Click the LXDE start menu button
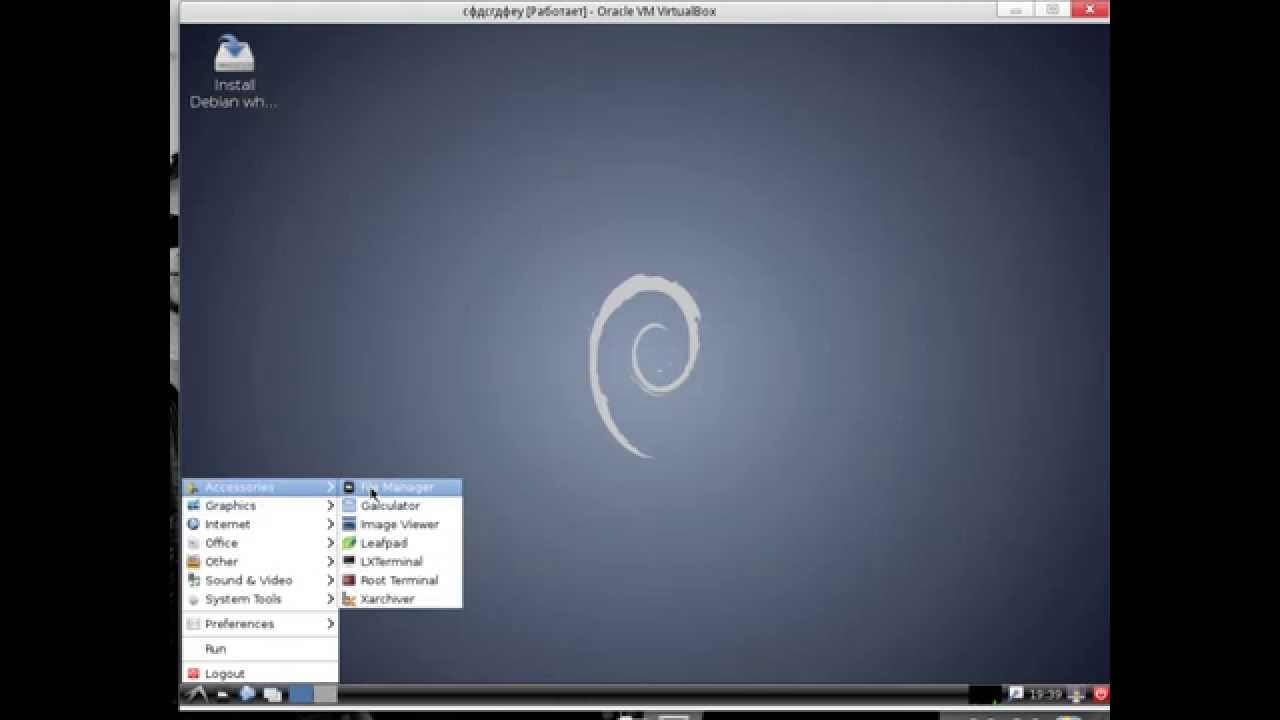Image resolution: width=1280 pixels, height=720 pixels. [x=195, y=694]
